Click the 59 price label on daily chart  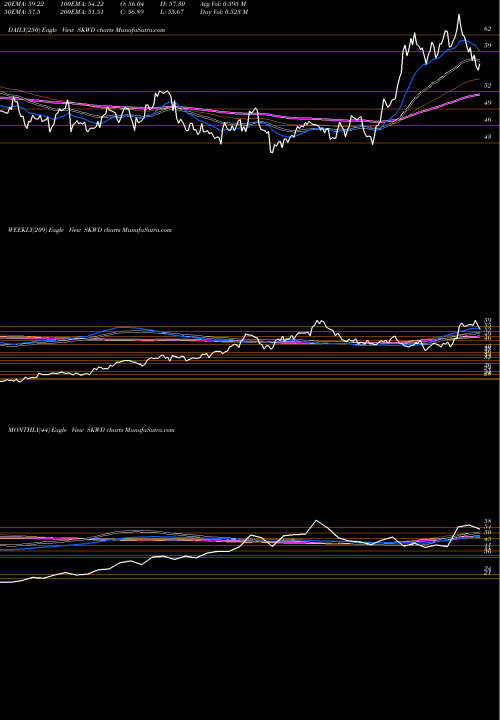click(x=488, y=45)
